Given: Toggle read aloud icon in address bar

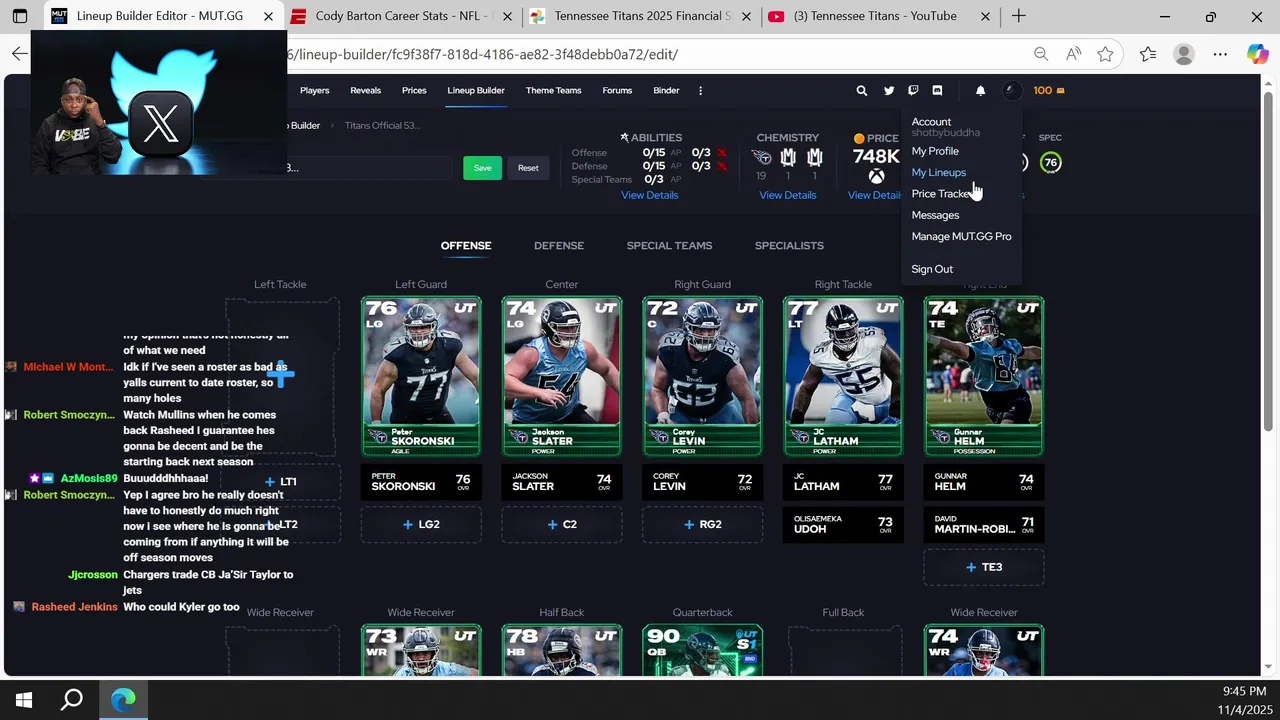Looking at the screenshot, I should point(1074,54).
